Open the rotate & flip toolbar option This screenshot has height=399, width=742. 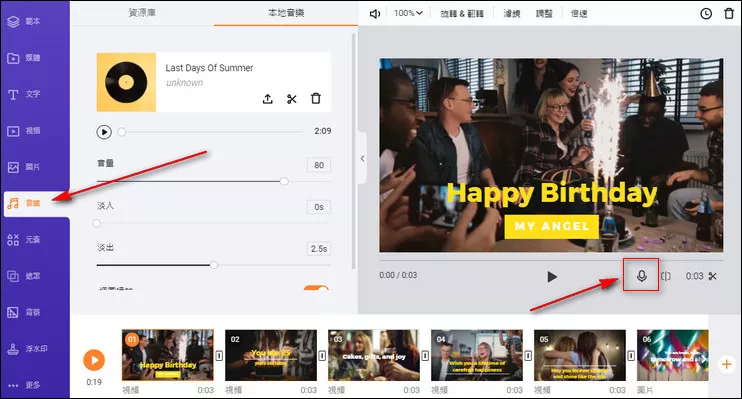[x=462, y=14]
